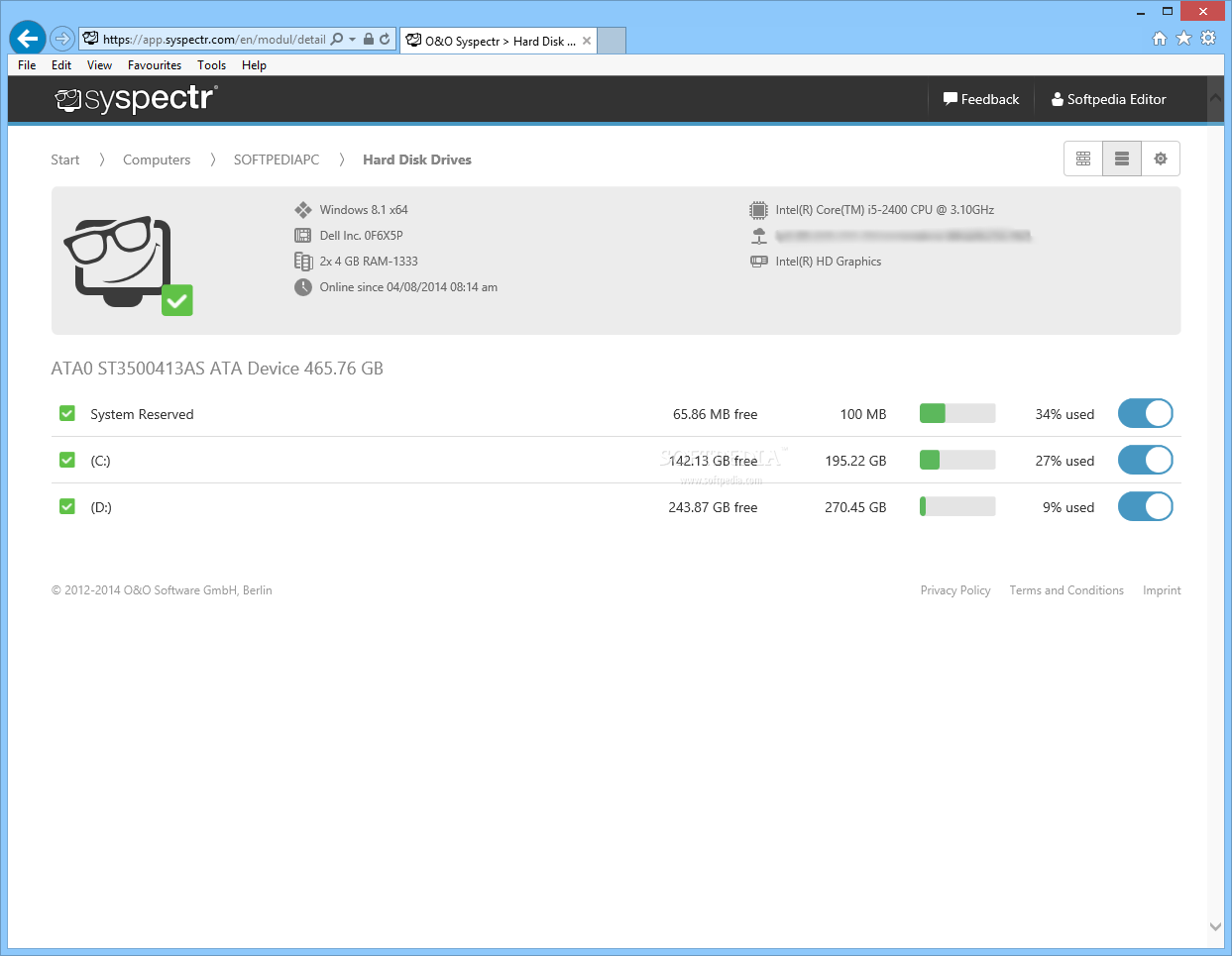Open module settings gear icon

(1161, 159)
